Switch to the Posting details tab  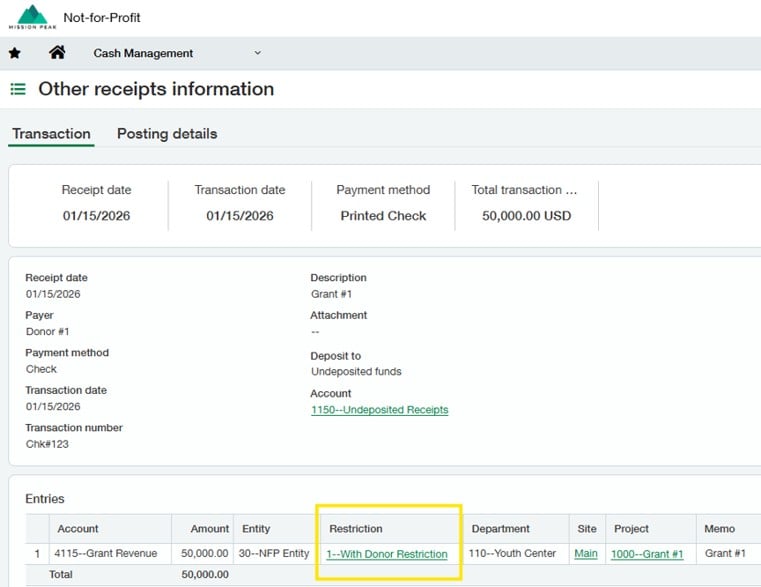(167, 134)
